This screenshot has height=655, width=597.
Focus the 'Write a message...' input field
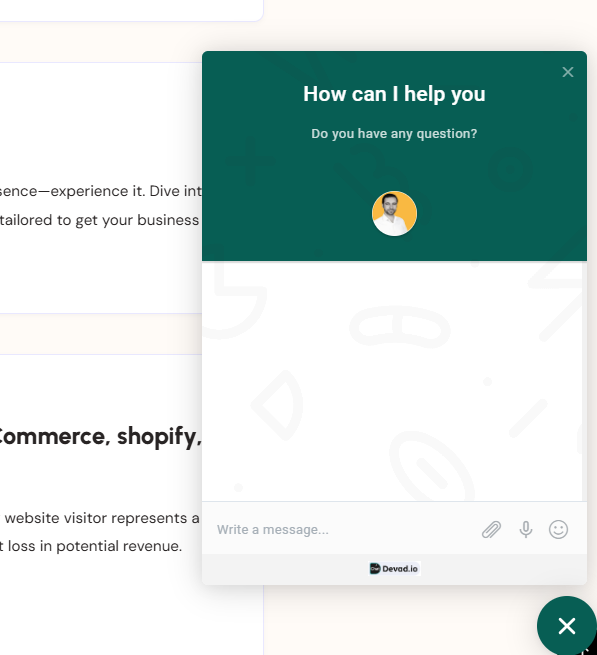point(343,530)
